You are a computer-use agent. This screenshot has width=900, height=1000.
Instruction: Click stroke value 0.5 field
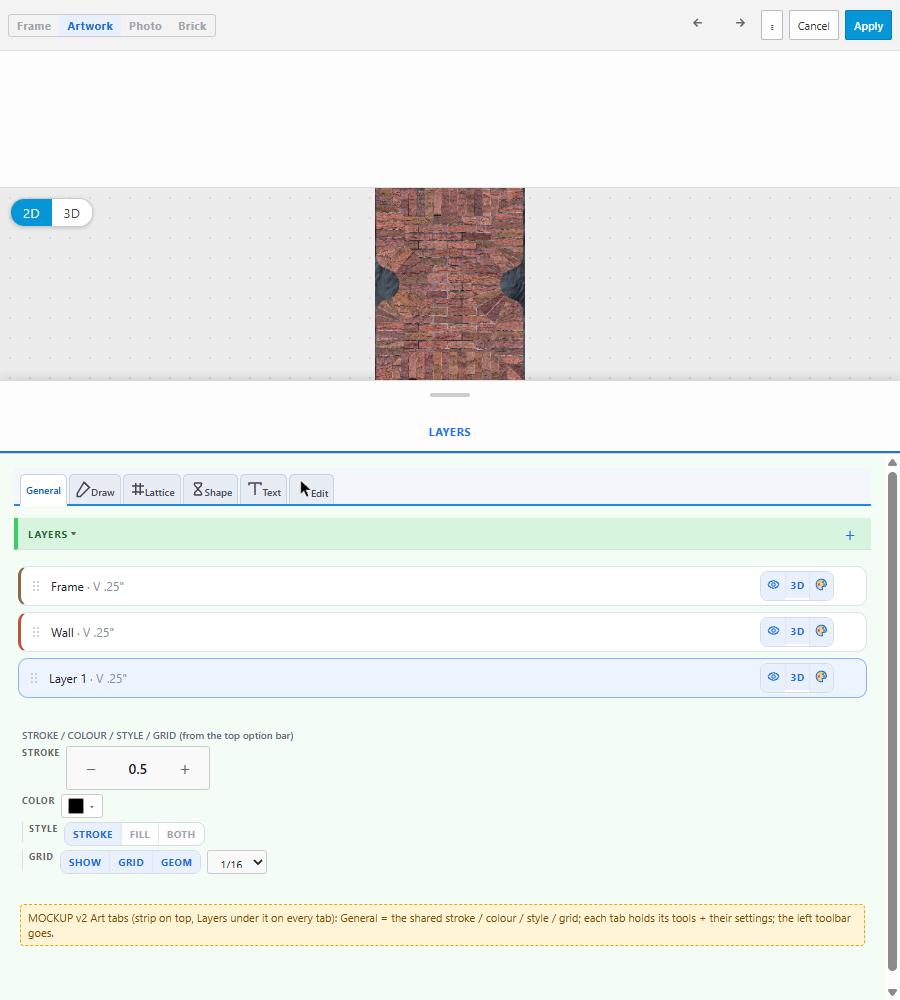[138, 769]
